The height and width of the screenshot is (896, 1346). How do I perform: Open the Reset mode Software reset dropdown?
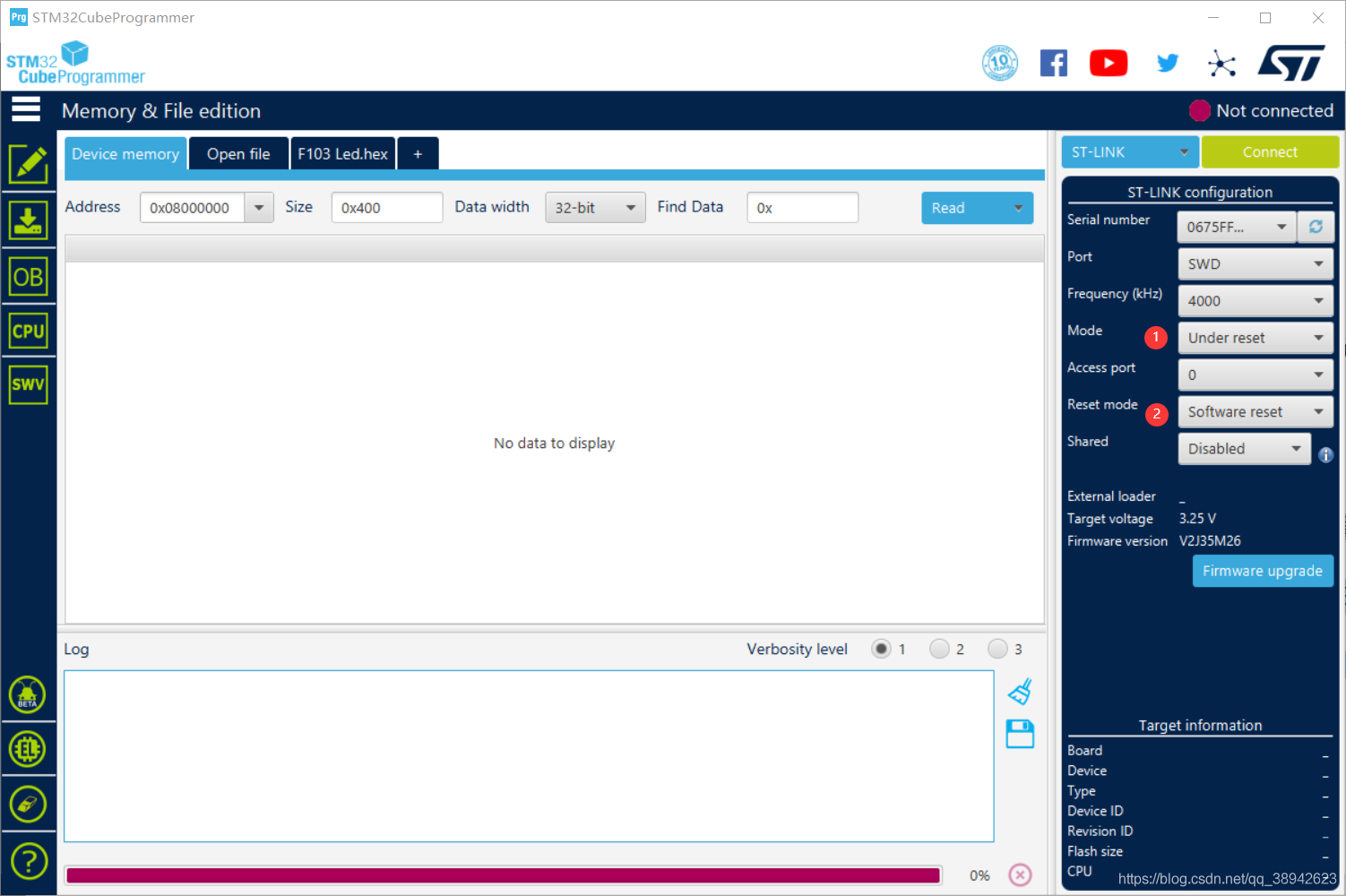(1255, 412)
